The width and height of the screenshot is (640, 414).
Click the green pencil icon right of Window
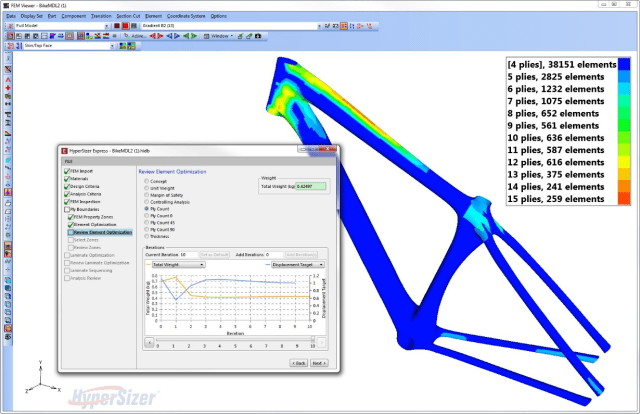click(240, 36)
